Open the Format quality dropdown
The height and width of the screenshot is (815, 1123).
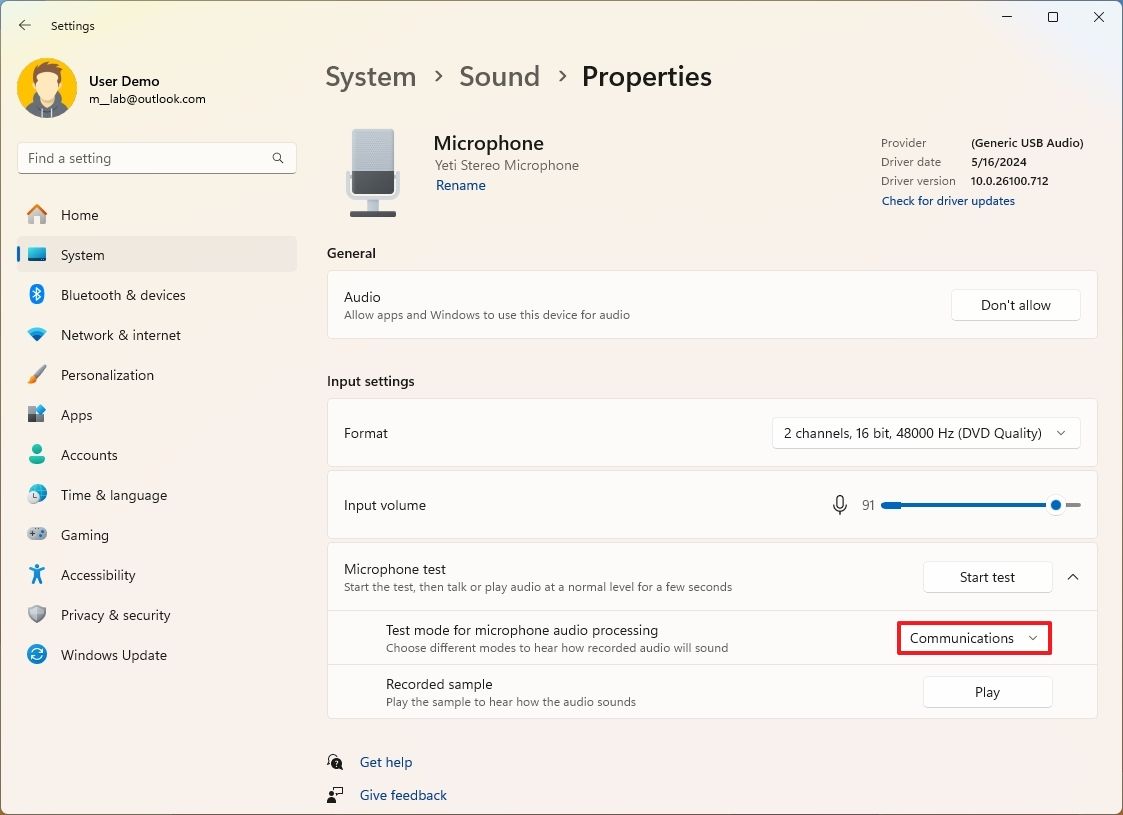[x=925, y=433]
